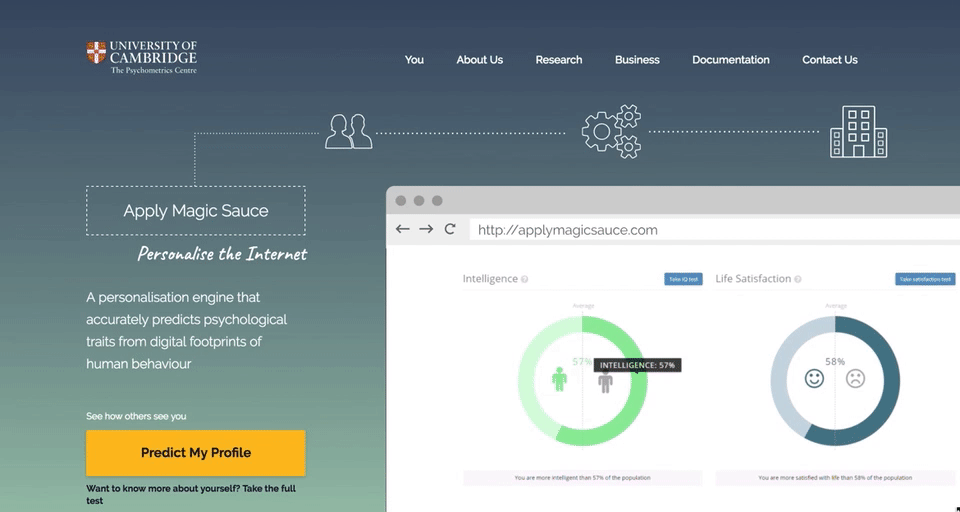
Task: Click the grey person icon in Intelligence chart
Action: pos(606,382)
